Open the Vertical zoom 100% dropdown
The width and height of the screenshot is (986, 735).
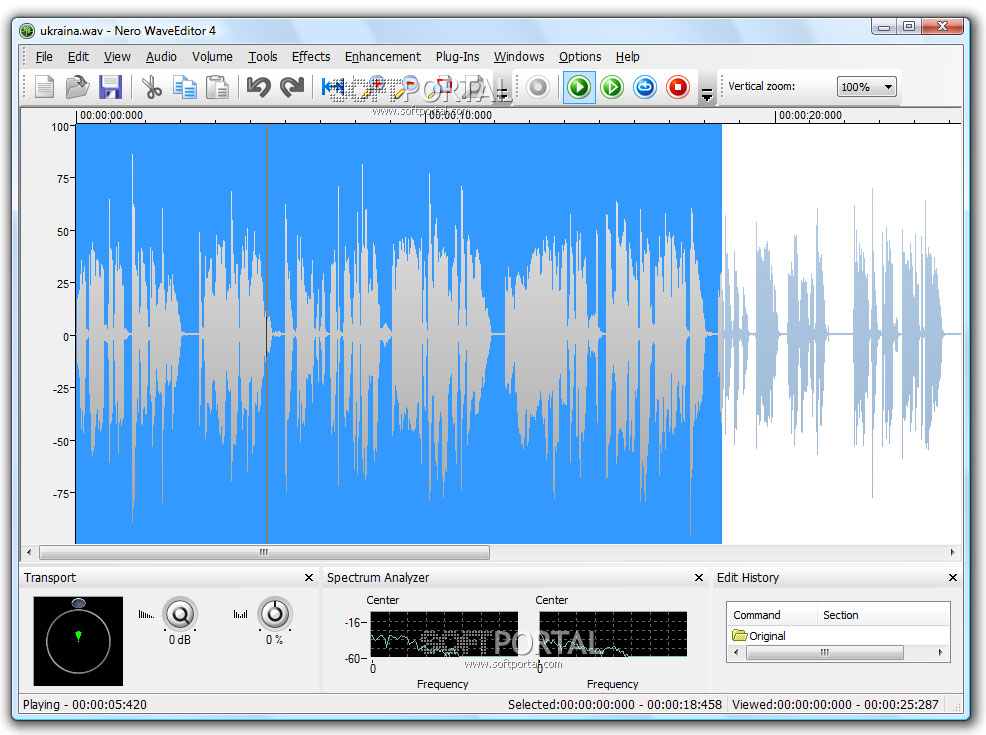pos(866,87)
